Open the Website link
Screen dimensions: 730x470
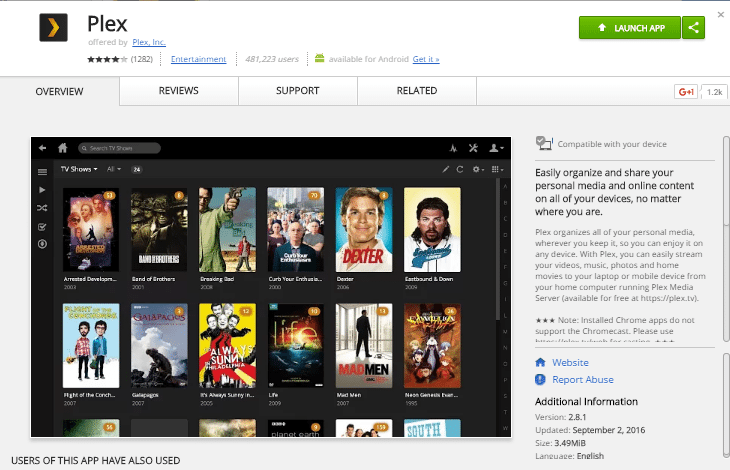pos(570,363)
